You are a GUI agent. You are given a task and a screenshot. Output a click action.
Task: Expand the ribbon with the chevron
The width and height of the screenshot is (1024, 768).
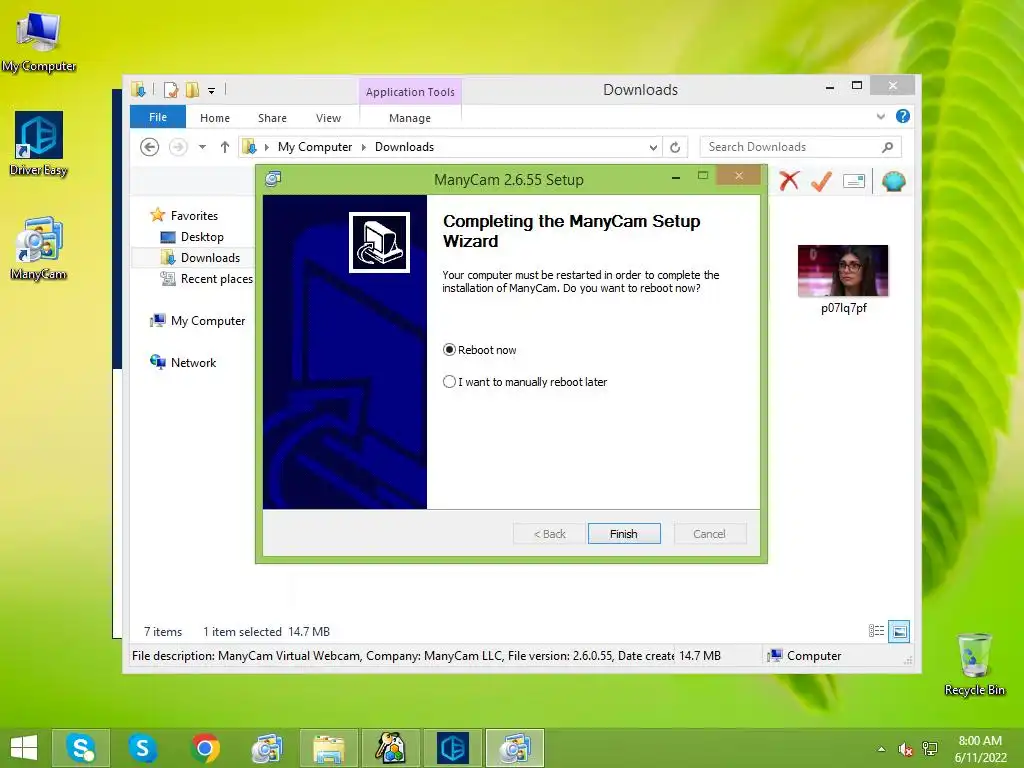pyautogui.click(x=880, y=116)
